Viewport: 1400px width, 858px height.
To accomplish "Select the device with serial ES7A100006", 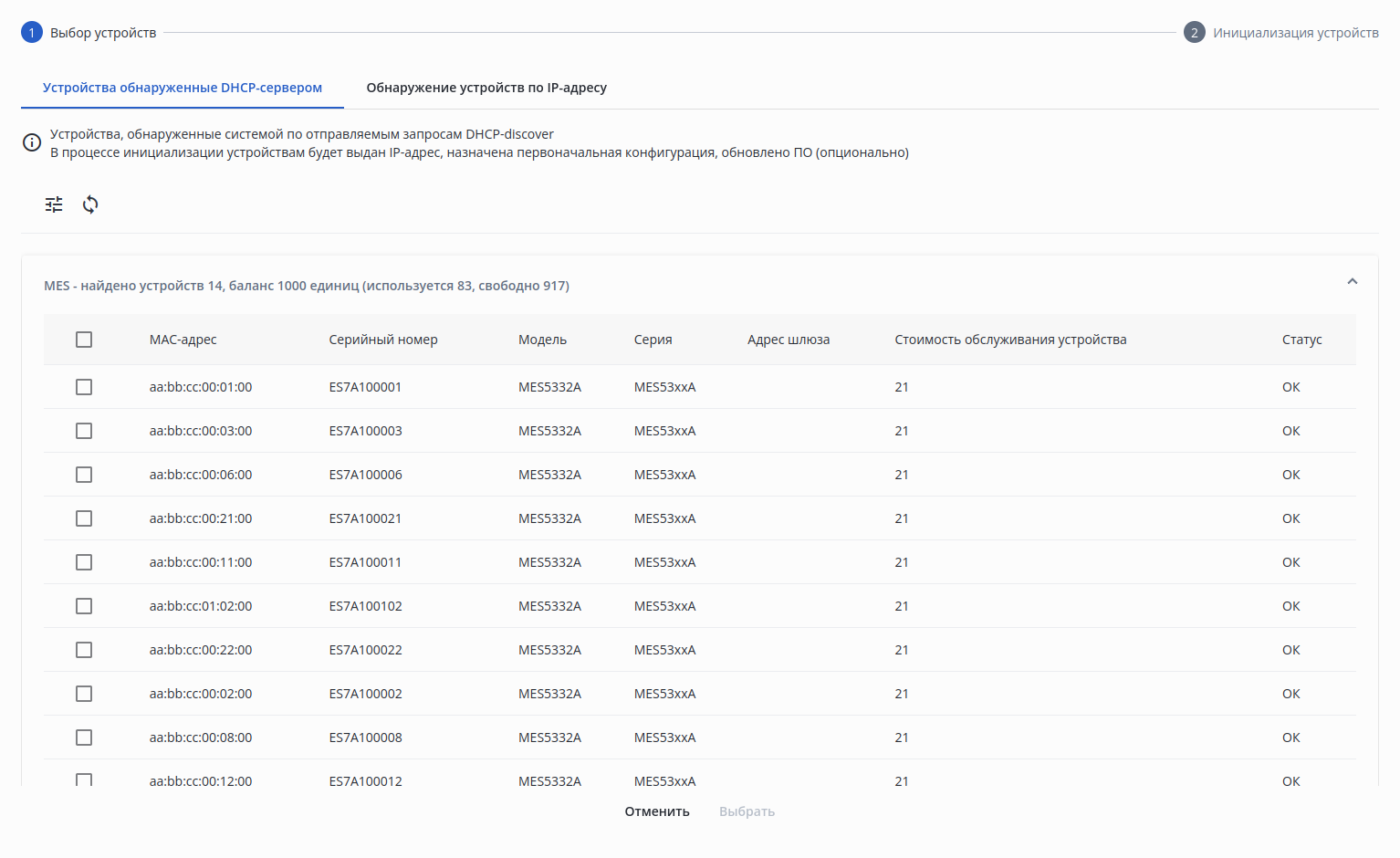I will click(84, 475).
